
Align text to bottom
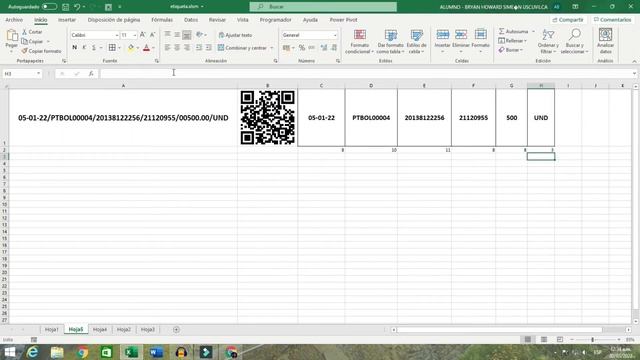(x=187, y=35)
